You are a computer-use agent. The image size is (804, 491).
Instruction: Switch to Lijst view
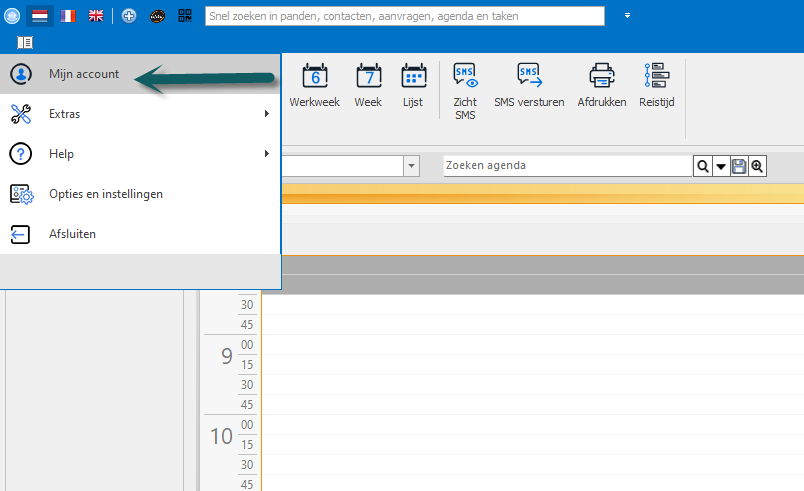(x=413, y=86)
